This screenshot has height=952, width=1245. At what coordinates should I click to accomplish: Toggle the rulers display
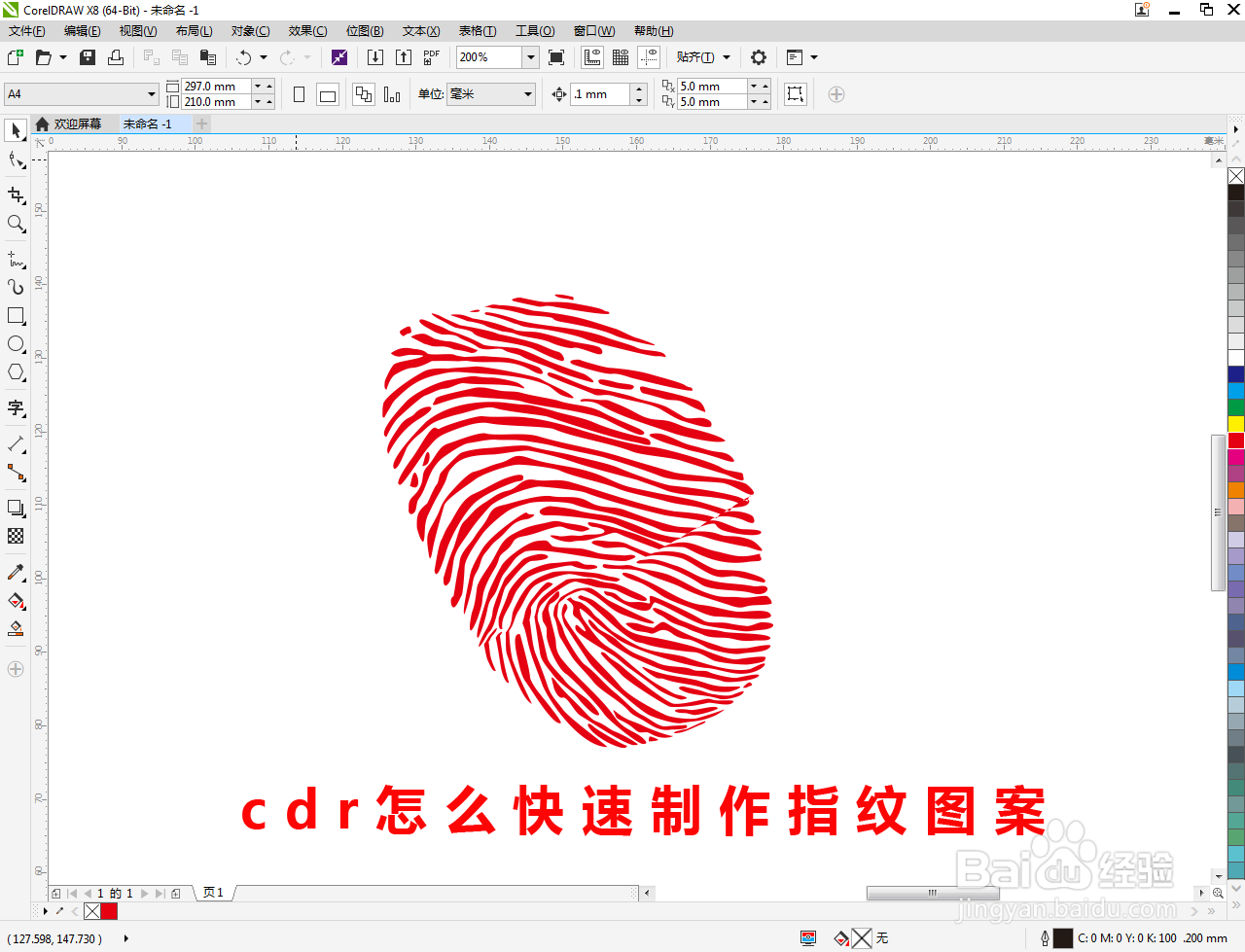point(592,57)
